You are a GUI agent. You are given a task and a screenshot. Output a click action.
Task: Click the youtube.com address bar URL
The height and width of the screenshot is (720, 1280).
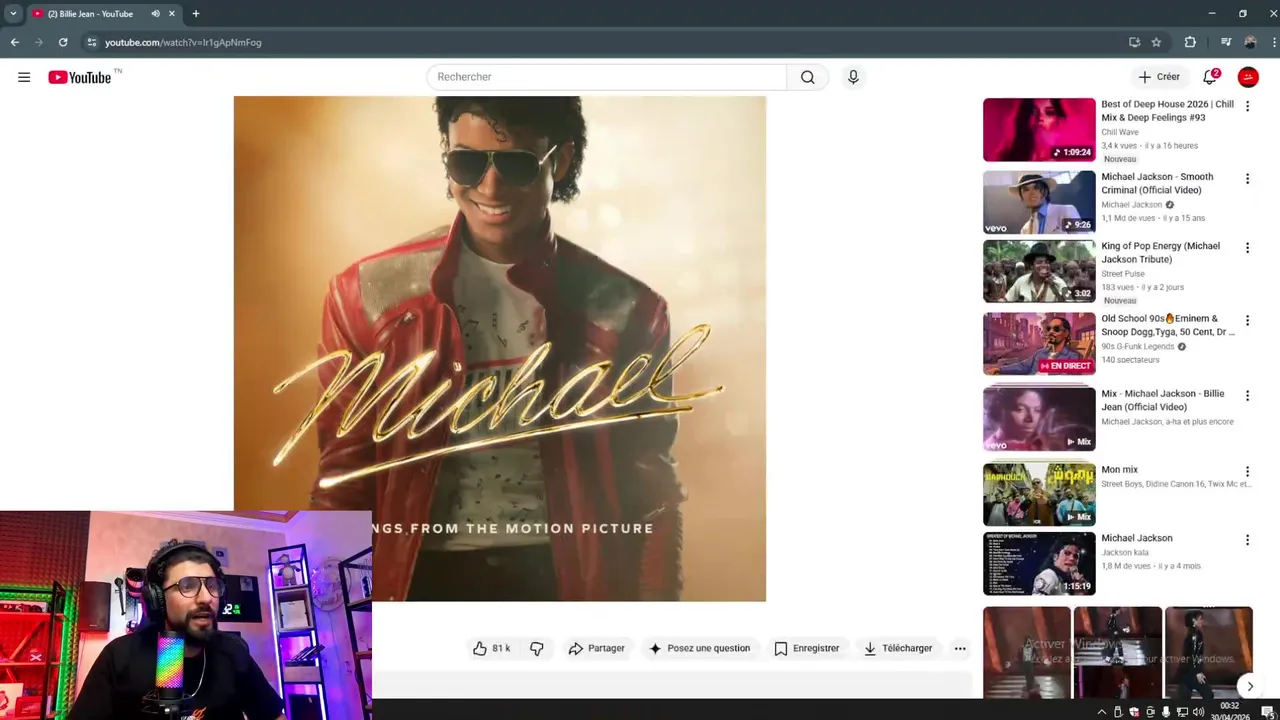point(183,42)
